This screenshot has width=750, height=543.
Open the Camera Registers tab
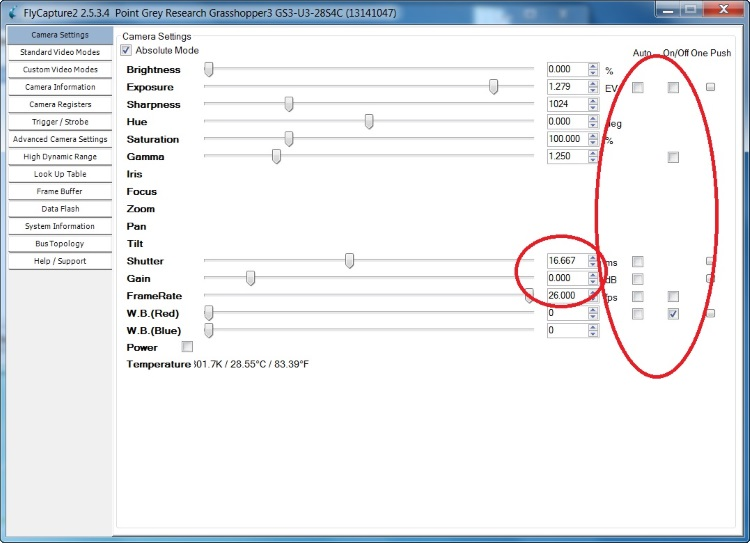[x=60, y=104]
